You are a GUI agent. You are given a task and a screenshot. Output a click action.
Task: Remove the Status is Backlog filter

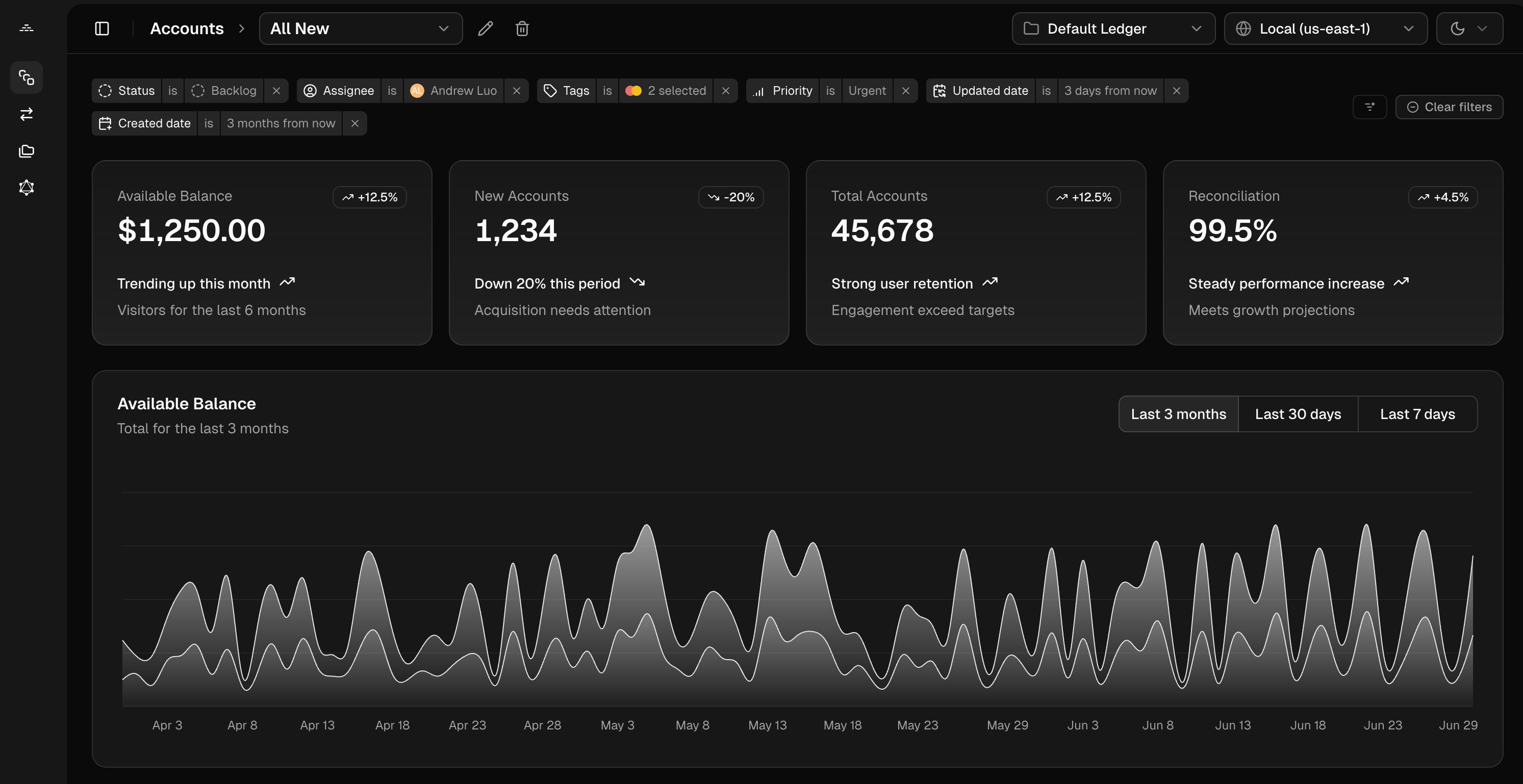tap(276, 90)
